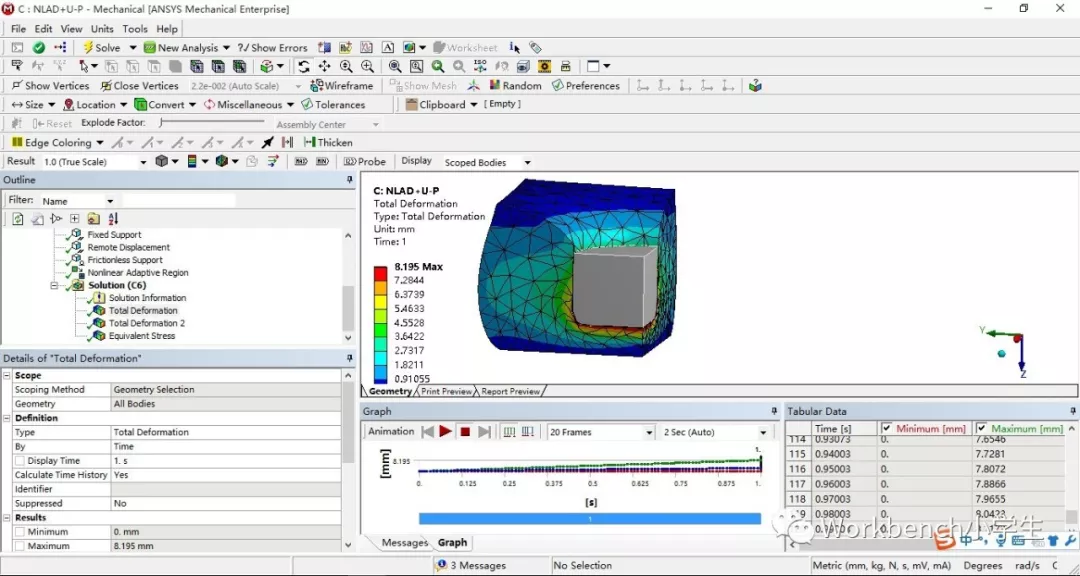The height and width of the screenshot is (576, 1080).
Task: Set ISO isometric view
Action: pyautogui.click(x=481, y=66)
